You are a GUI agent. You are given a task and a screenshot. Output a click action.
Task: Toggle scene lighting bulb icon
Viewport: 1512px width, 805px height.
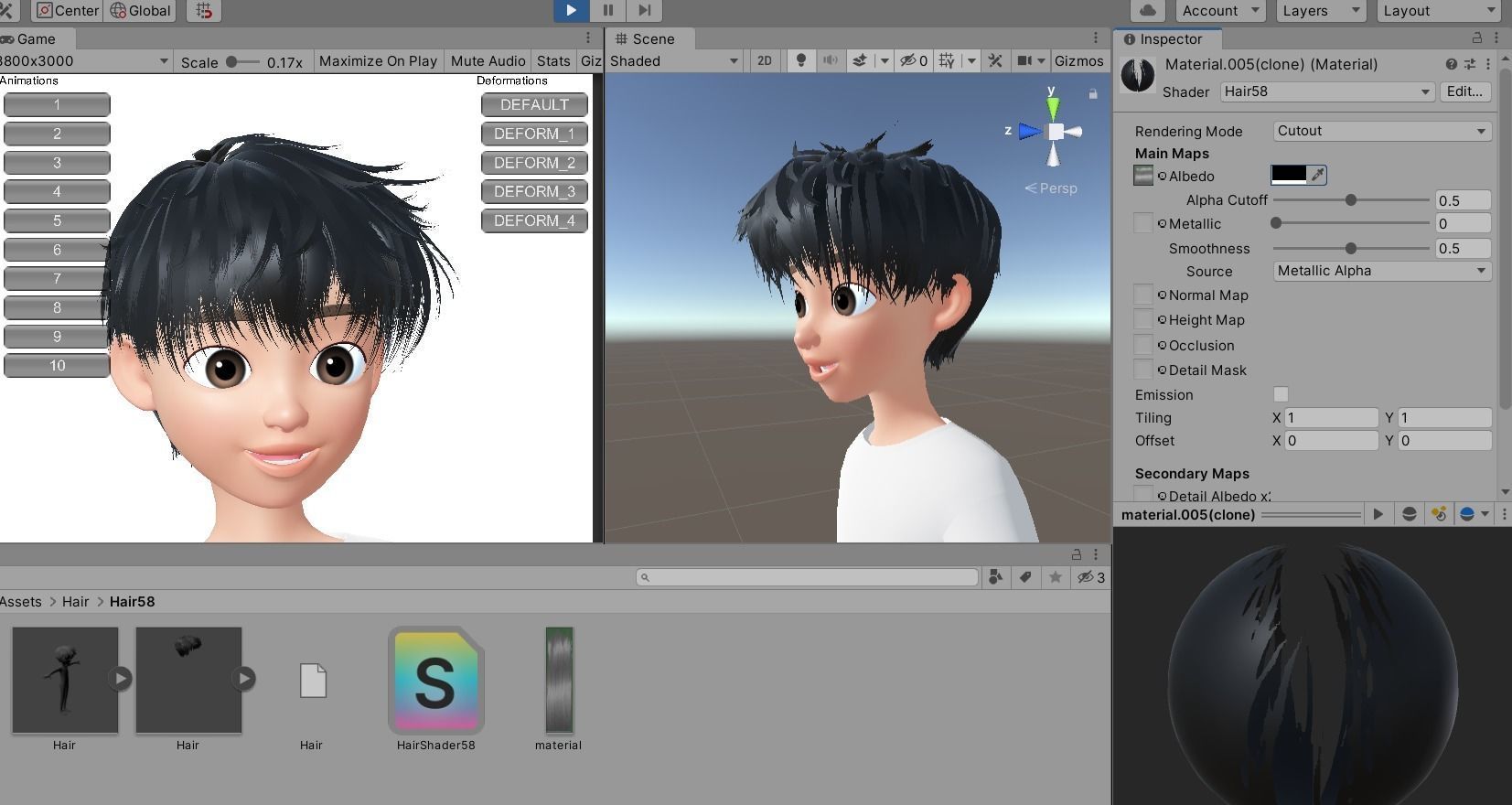801,60
